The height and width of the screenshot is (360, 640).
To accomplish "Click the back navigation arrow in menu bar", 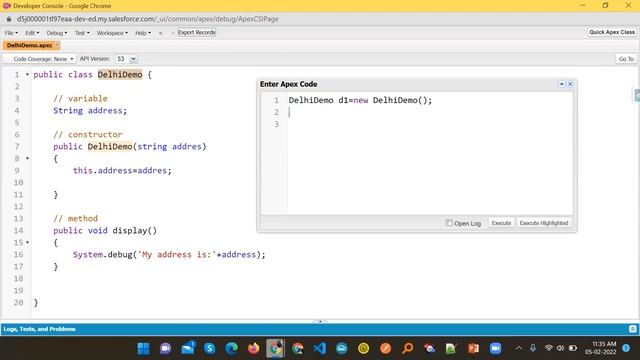I will pyautogui.click(x=160, y=33).
